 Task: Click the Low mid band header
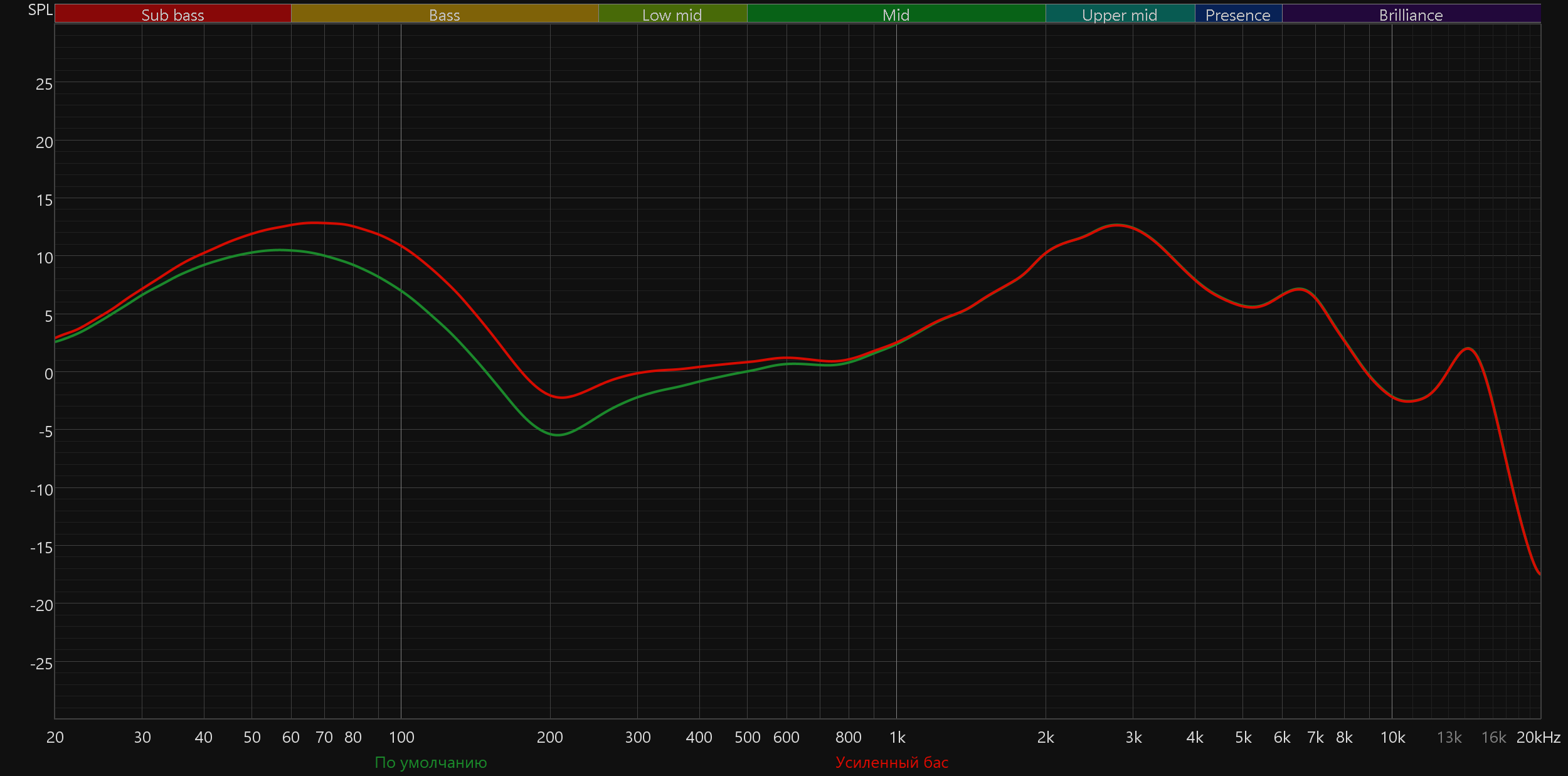click(672, 14)
